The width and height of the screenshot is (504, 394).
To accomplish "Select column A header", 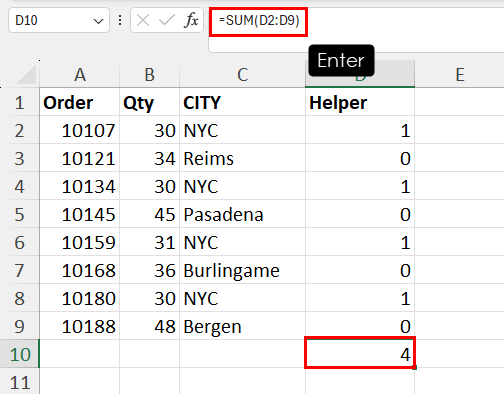I will pyautogui.click(x=80, y=74).
